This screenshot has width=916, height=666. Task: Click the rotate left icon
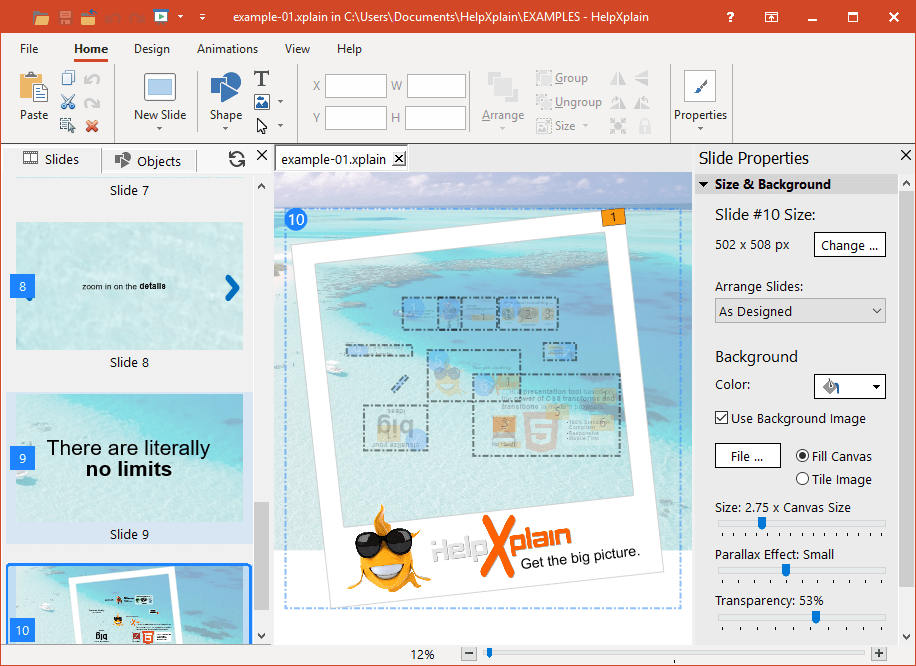pyautogui.click(x=642, y=102)
